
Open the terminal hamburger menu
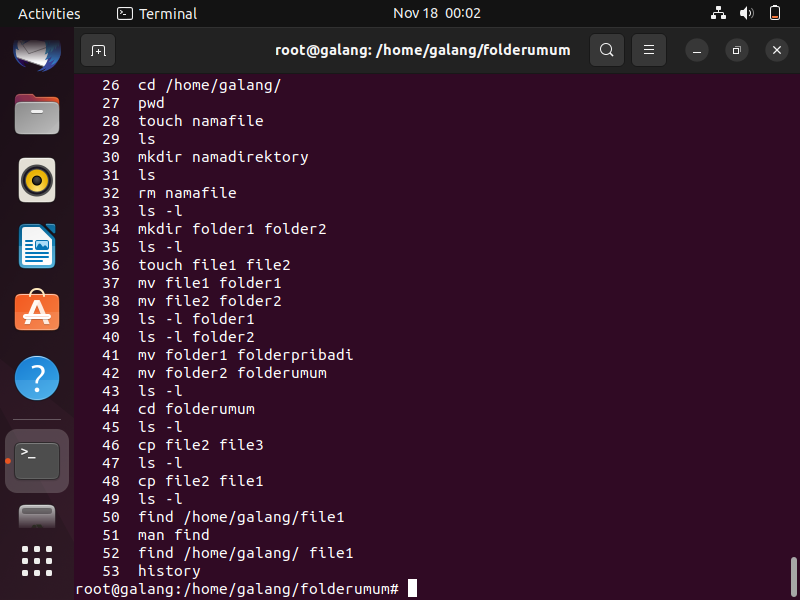coord(649,50)
